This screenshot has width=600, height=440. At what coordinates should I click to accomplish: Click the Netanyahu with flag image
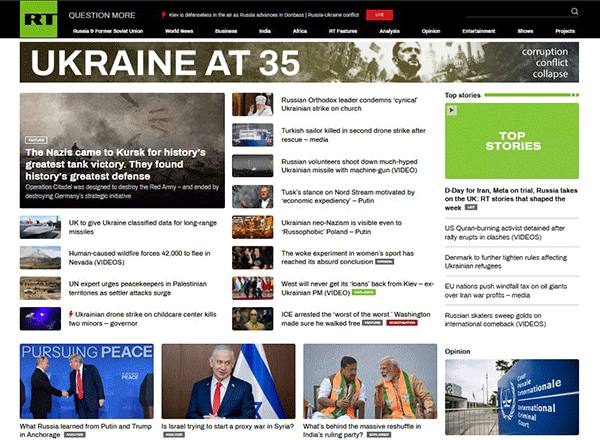(228, 381)
